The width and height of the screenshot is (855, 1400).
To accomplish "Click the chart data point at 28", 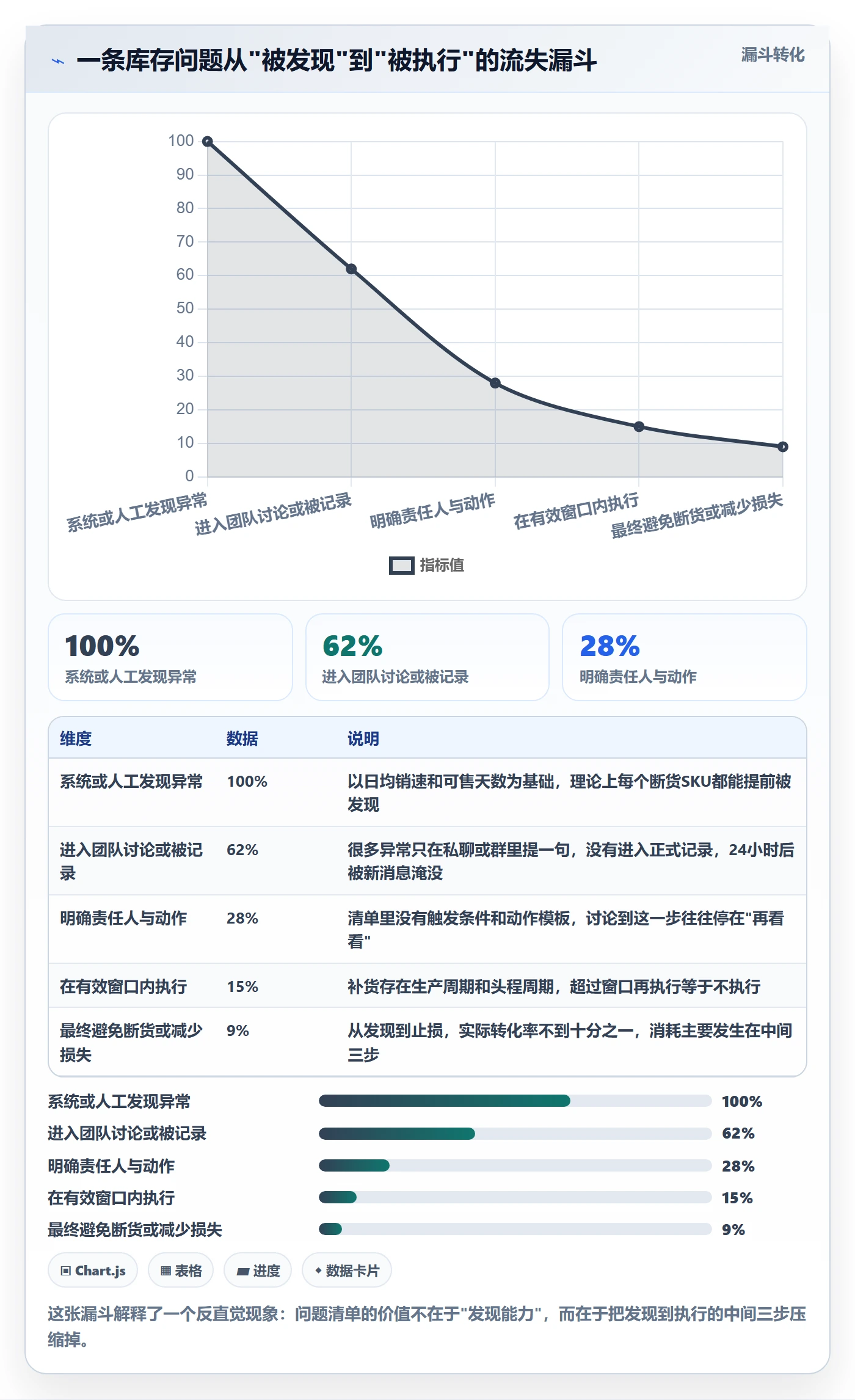I will coord(495,383).
